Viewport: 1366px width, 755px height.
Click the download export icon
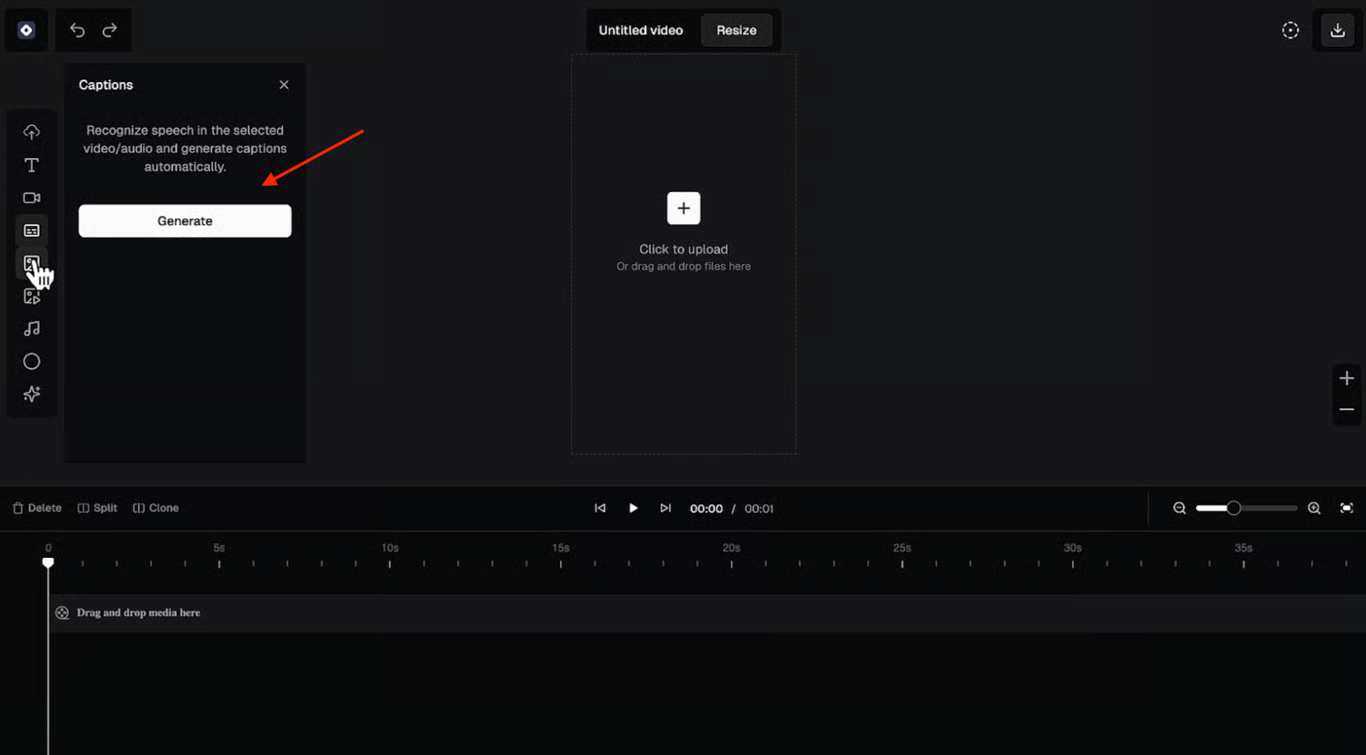[x=1337, y=30]
